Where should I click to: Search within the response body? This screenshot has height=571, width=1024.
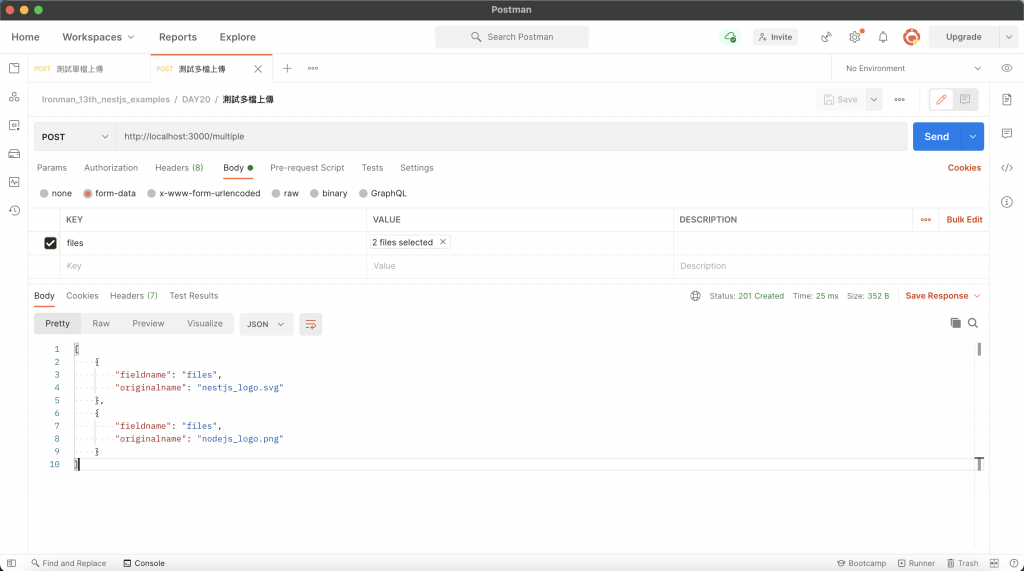pyautogui.click(x=972, y=323)
